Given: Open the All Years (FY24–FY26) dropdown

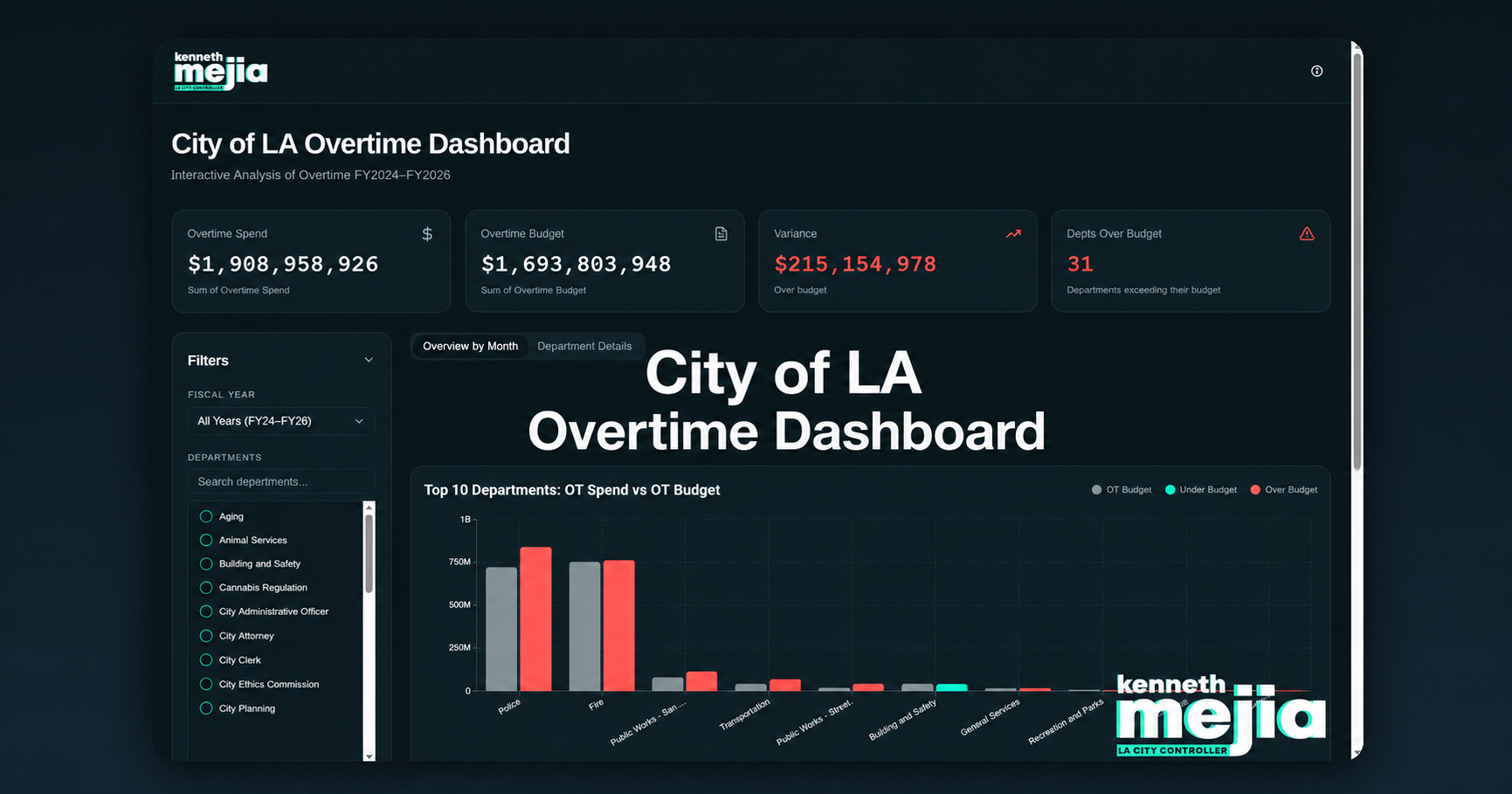Looking at the screenshot, I should point(281,421).
